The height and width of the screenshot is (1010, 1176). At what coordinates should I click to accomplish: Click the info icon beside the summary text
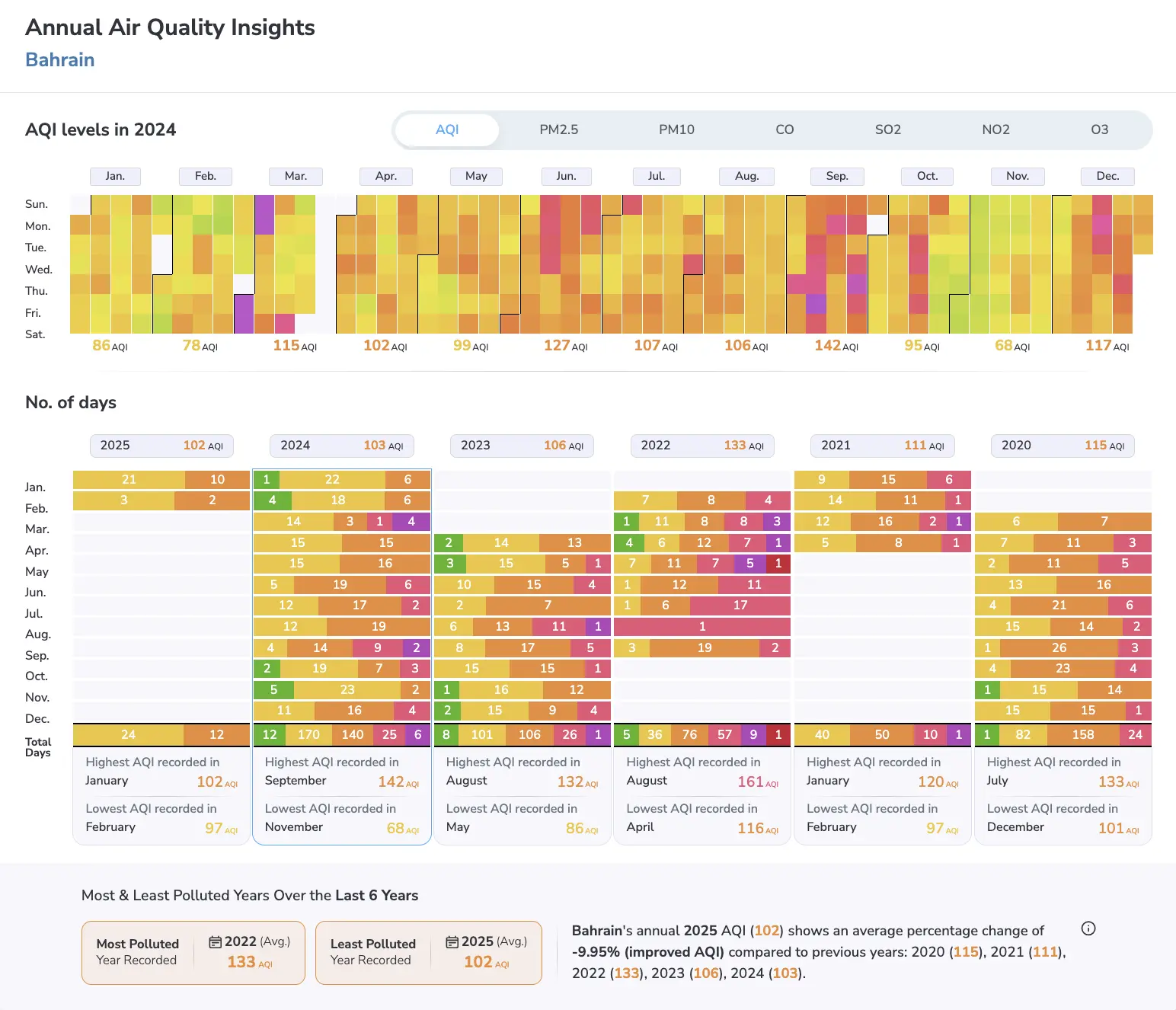point(1088,928)
